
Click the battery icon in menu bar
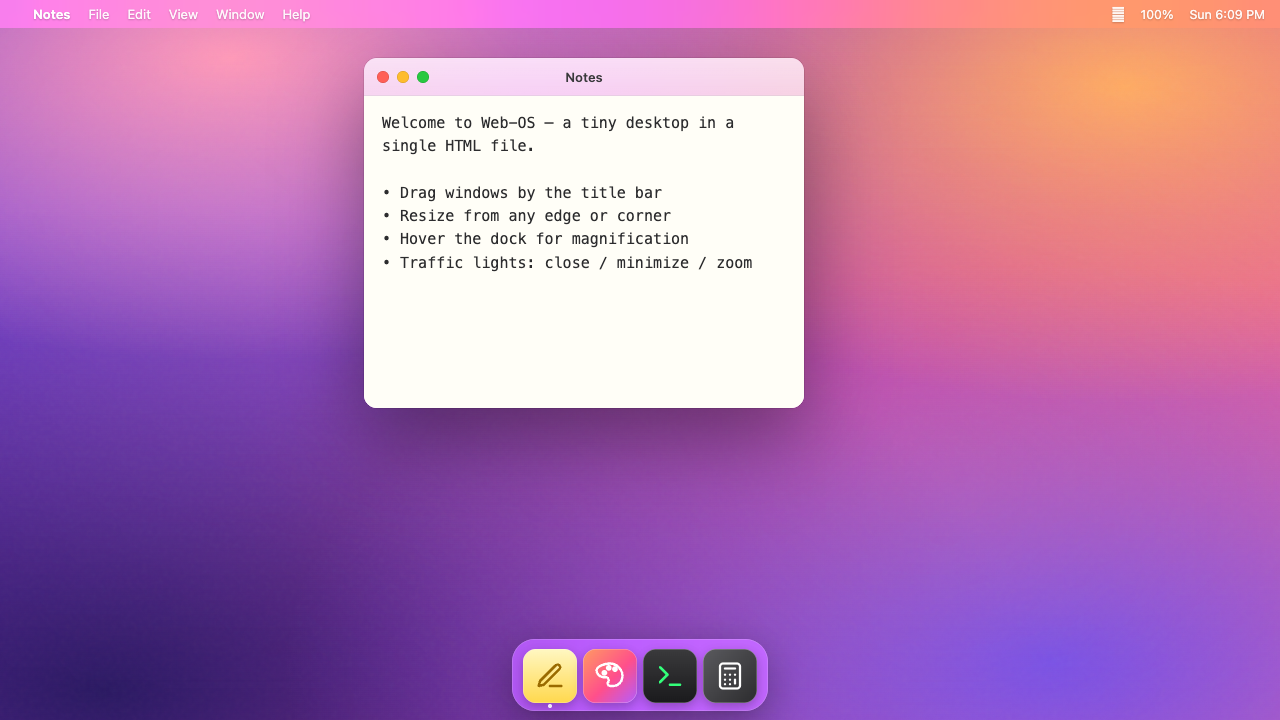coord(1118,14)
